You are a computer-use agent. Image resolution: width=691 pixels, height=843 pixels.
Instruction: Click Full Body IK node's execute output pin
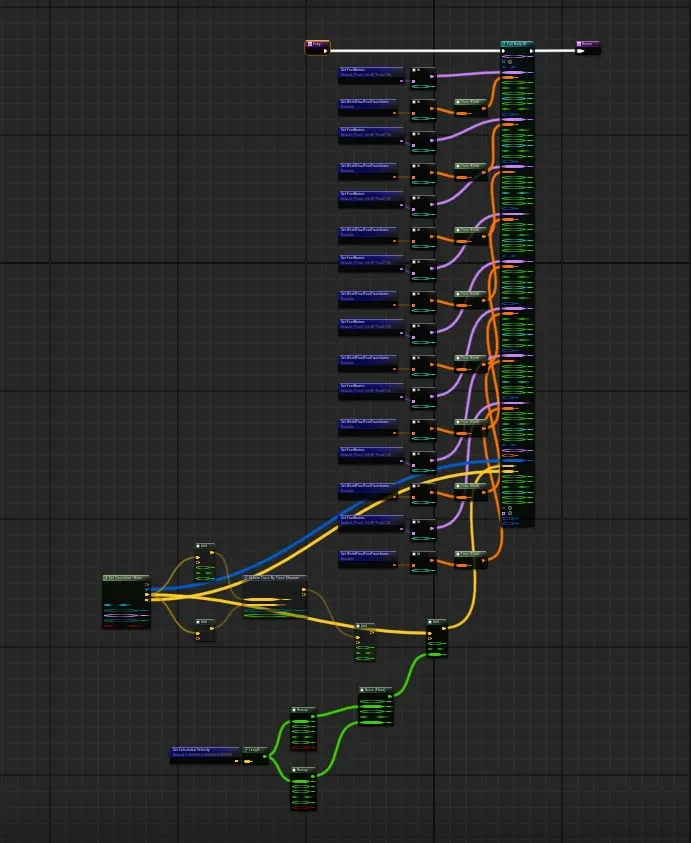(x=530, y=51)
